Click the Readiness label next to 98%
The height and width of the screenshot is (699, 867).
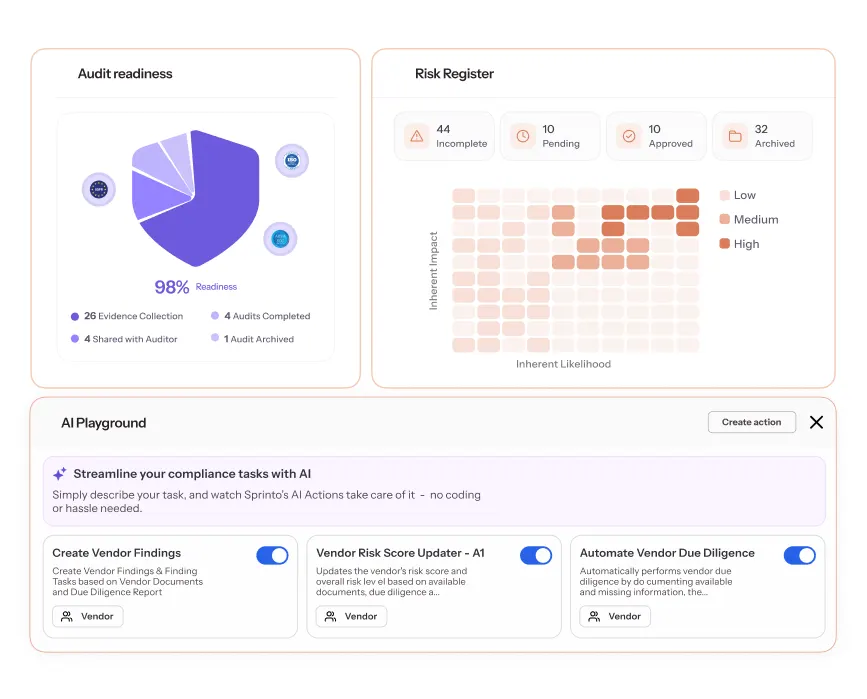click(216, 286)
